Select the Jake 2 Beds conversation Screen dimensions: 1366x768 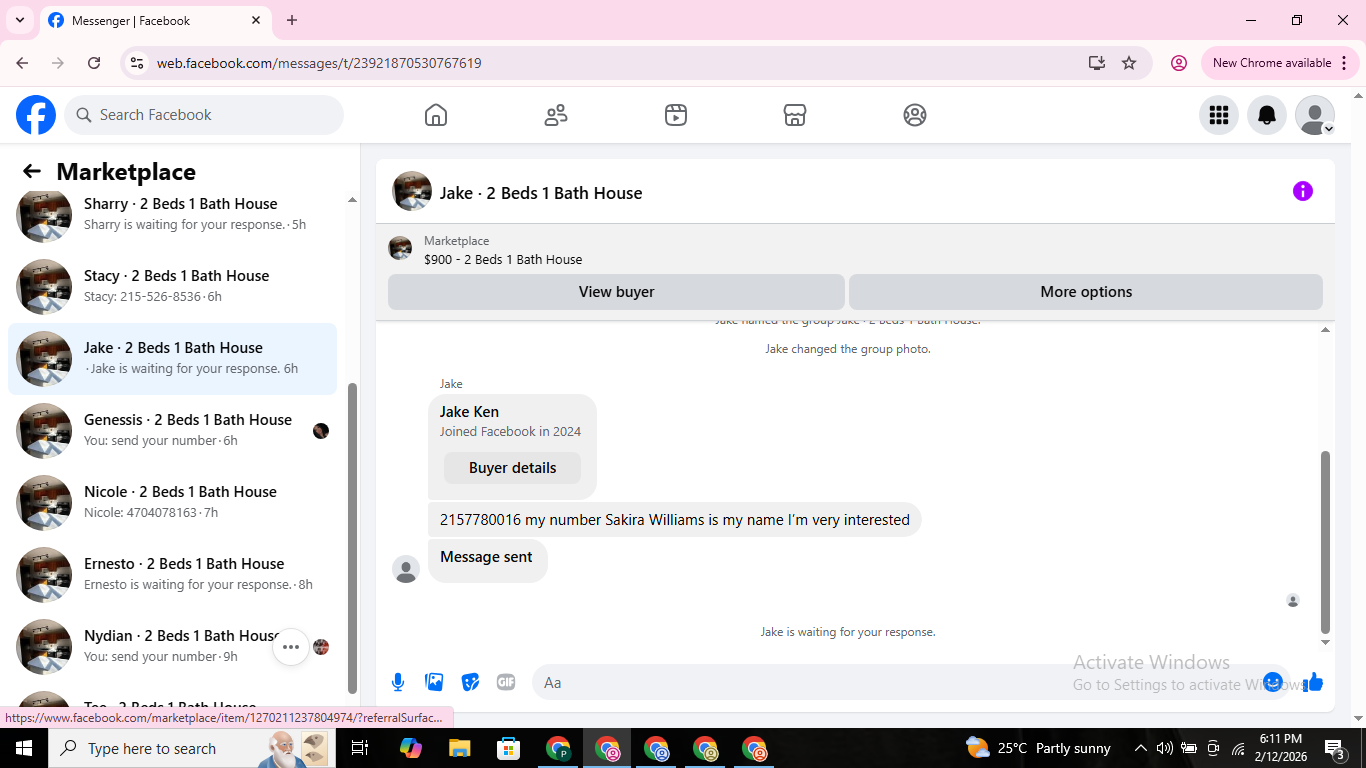pyautogui.click(x=172, y=358)
